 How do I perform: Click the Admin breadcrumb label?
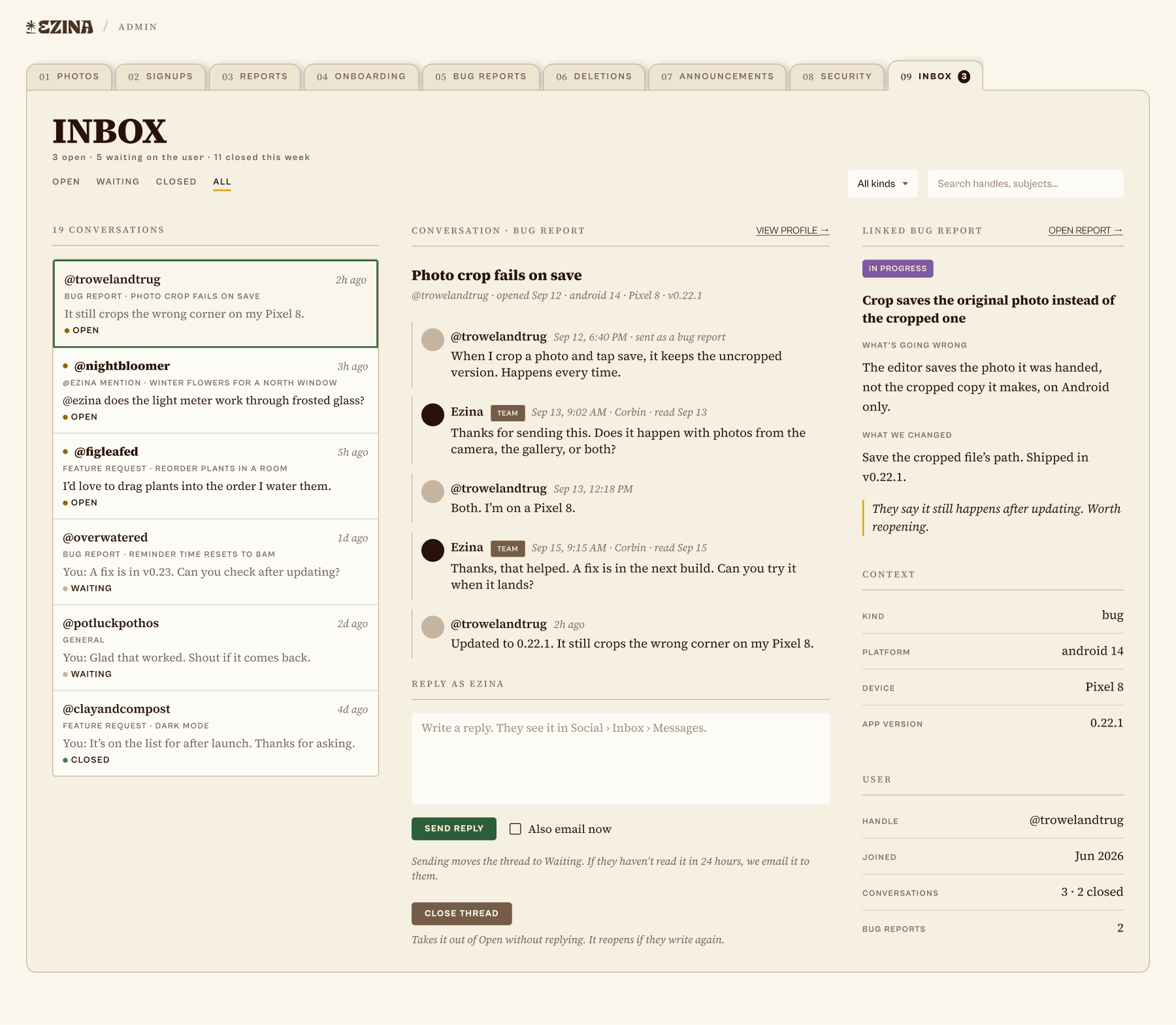[138, 27]
